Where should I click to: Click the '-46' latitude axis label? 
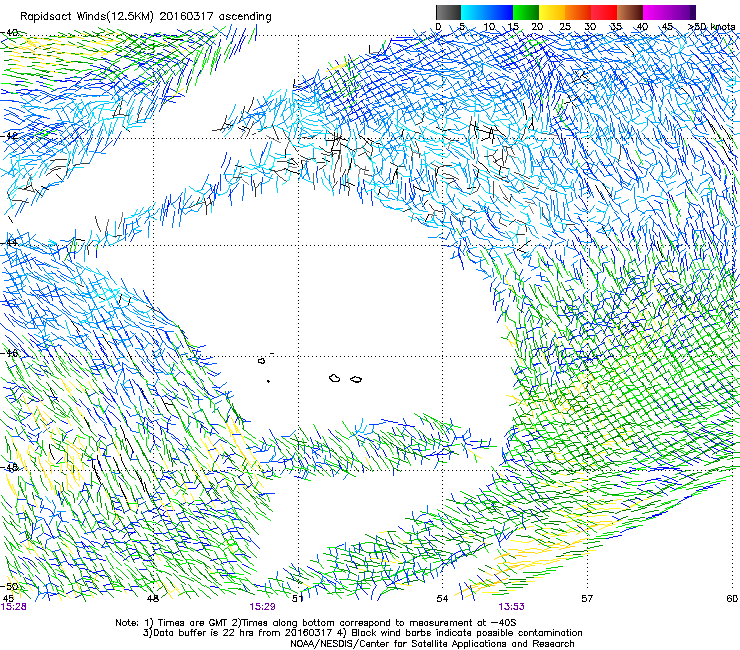pyautogui.click(x=10, y=353)
